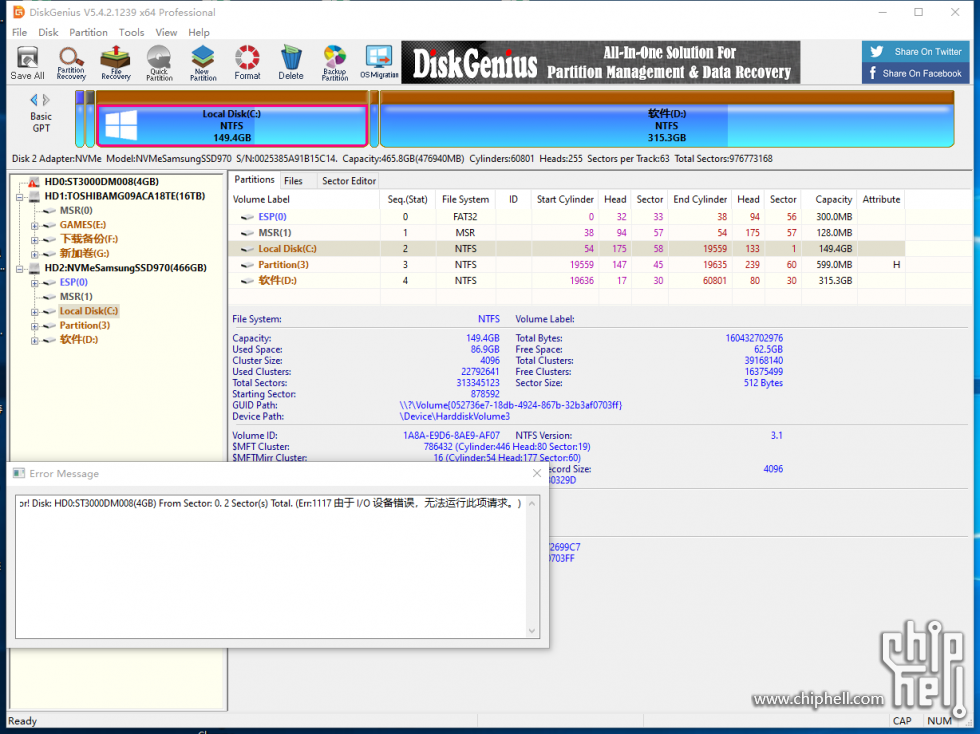Click Share On Twitter button
This screenshot has width=980, height=734.
916,52
